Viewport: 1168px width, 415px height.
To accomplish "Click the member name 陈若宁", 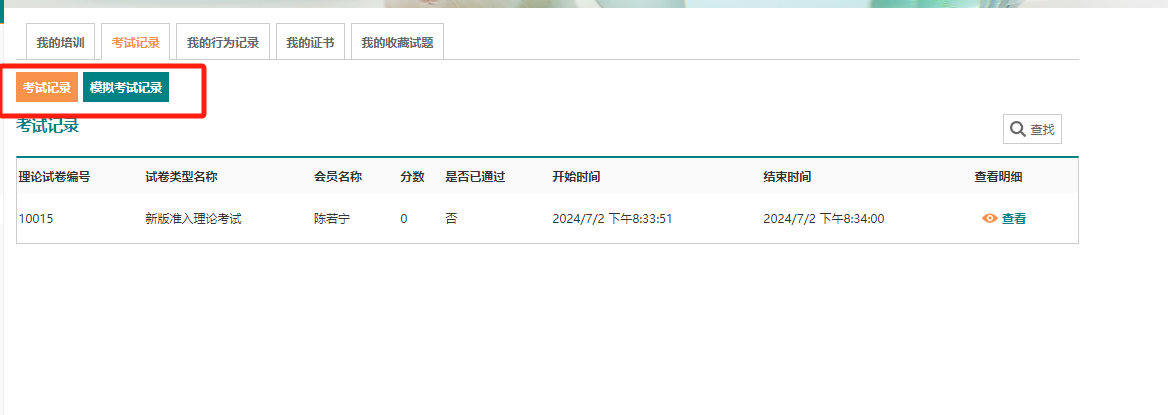I will pyautogui.click(x=331, y=219).
